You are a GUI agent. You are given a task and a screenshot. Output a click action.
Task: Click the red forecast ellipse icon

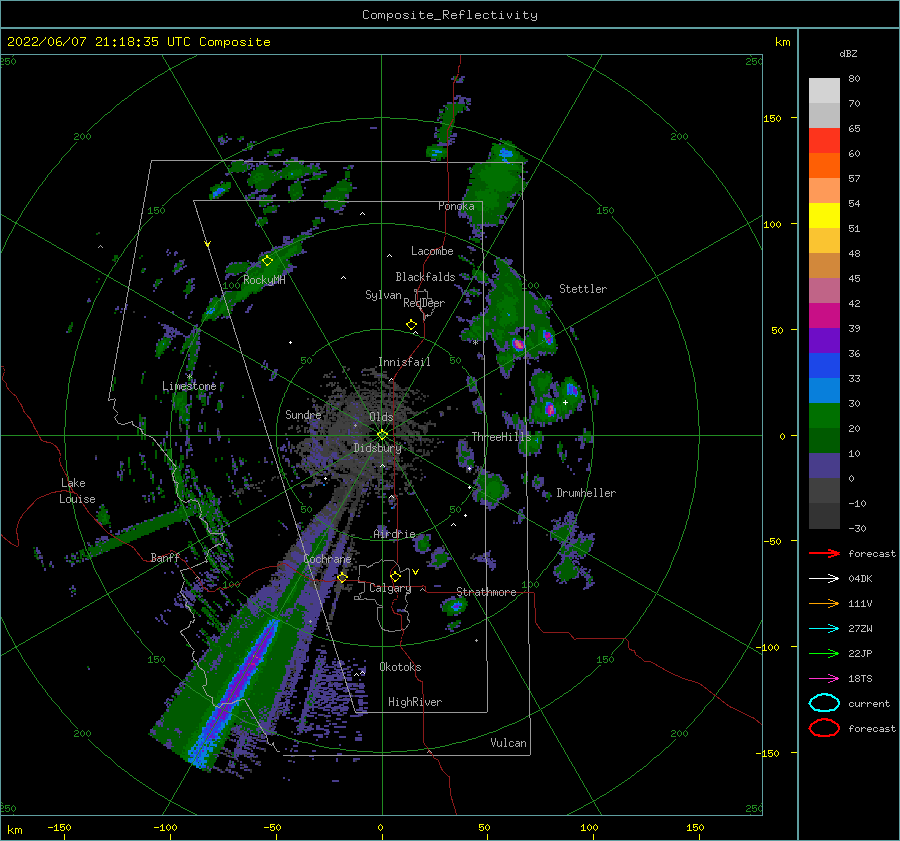click(824, 728)
